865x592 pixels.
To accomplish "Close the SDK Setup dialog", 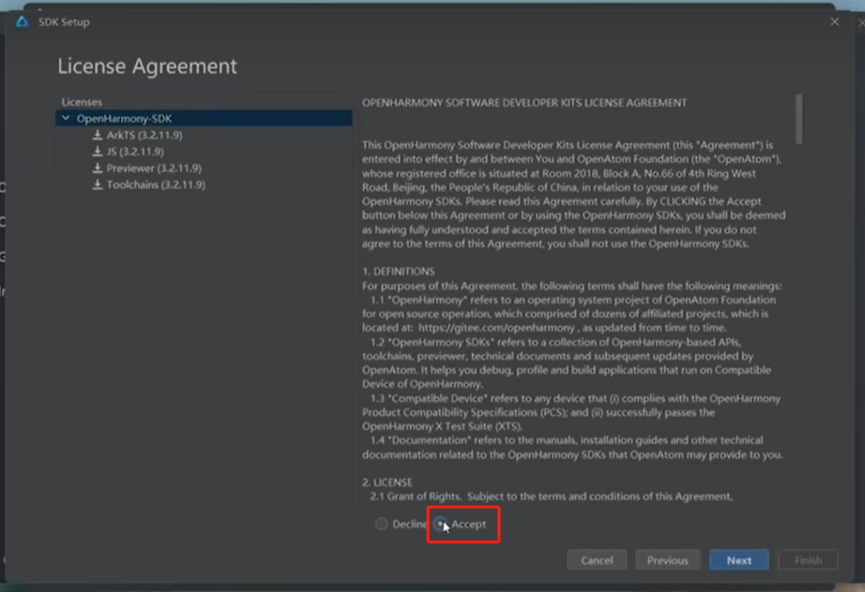I will pyautogui.click(x=835, y=22).
